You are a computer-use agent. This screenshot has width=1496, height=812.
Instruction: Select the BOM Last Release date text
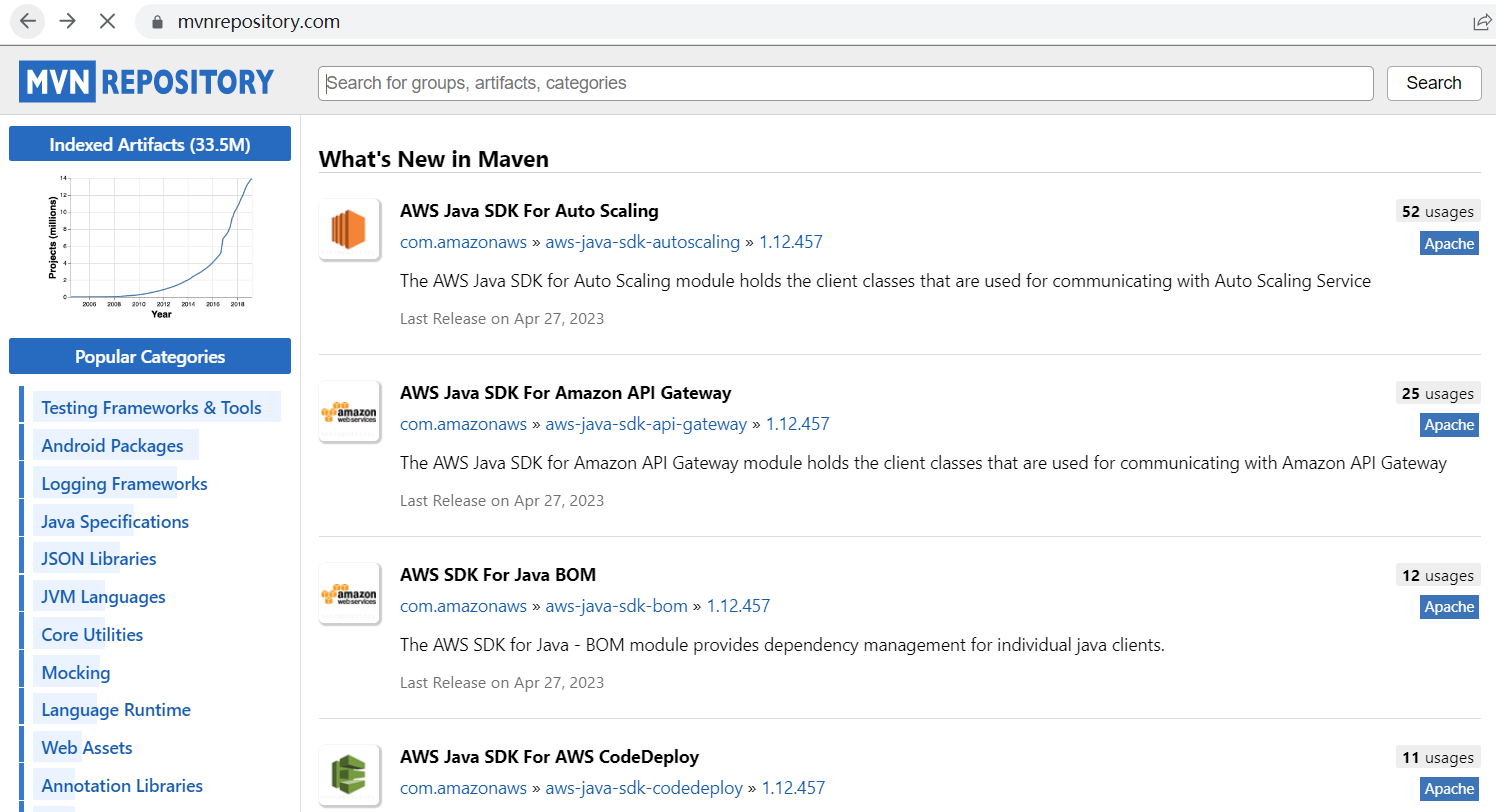502,683
